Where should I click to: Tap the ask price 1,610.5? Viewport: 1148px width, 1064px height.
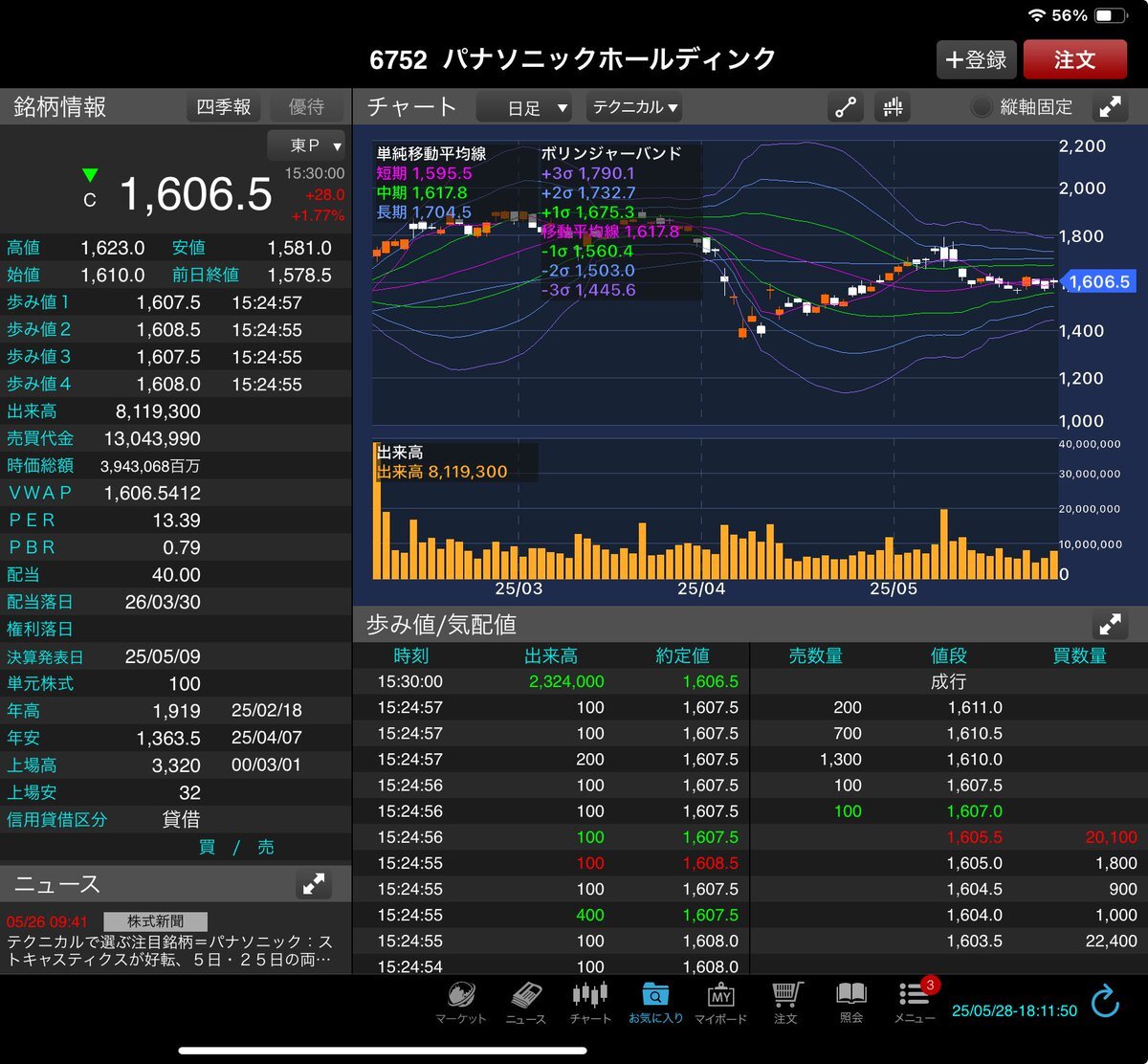(975, 734)
